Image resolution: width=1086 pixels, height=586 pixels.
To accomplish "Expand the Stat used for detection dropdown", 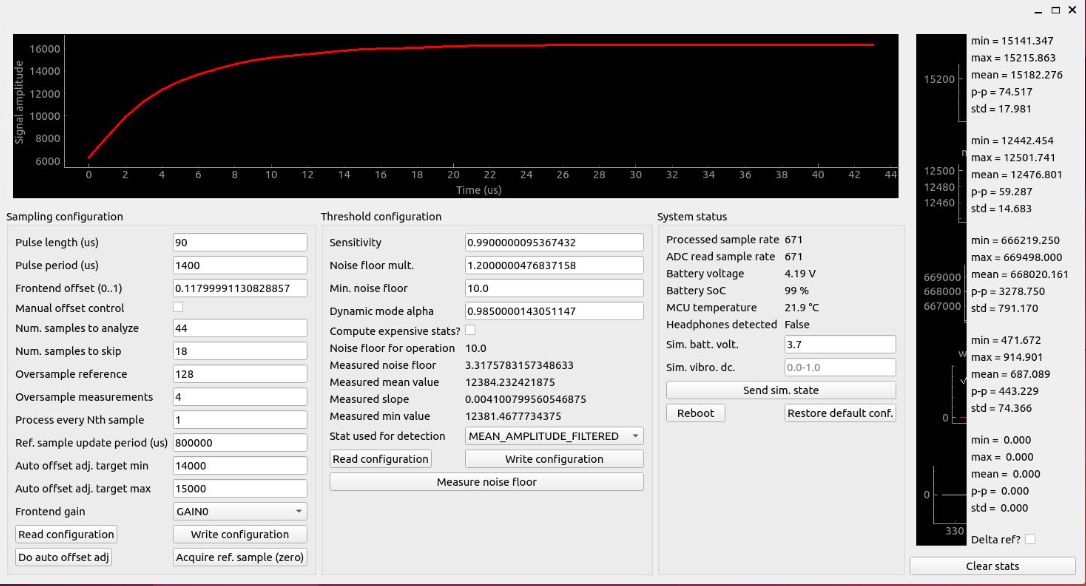I will tap(554, 436).
